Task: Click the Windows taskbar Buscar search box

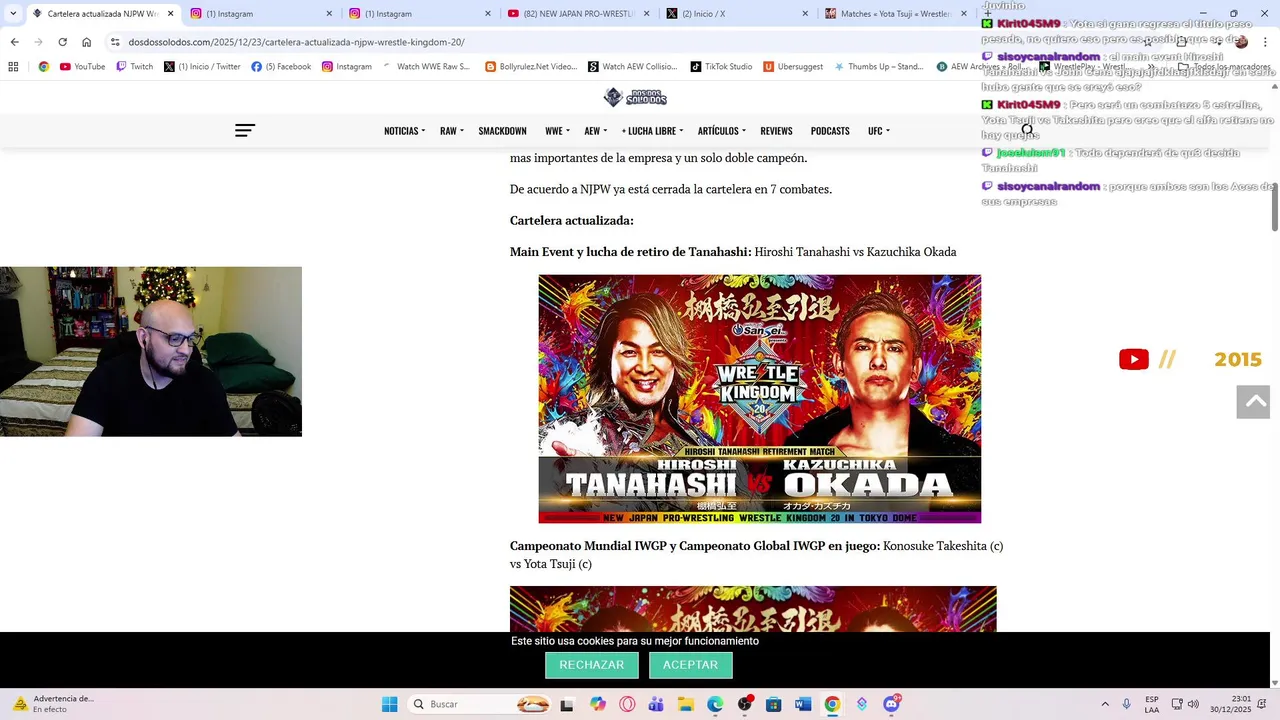Action: [x=481, y=704]
